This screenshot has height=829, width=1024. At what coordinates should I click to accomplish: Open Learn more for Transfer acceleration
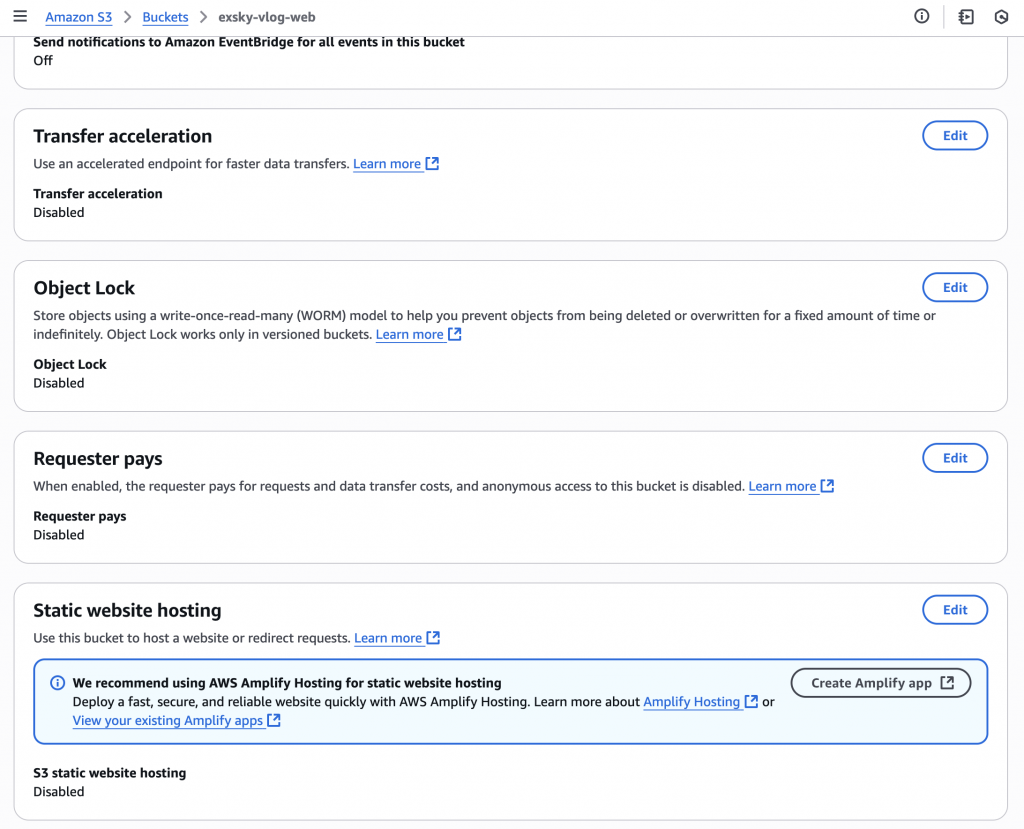pos(387,164)
